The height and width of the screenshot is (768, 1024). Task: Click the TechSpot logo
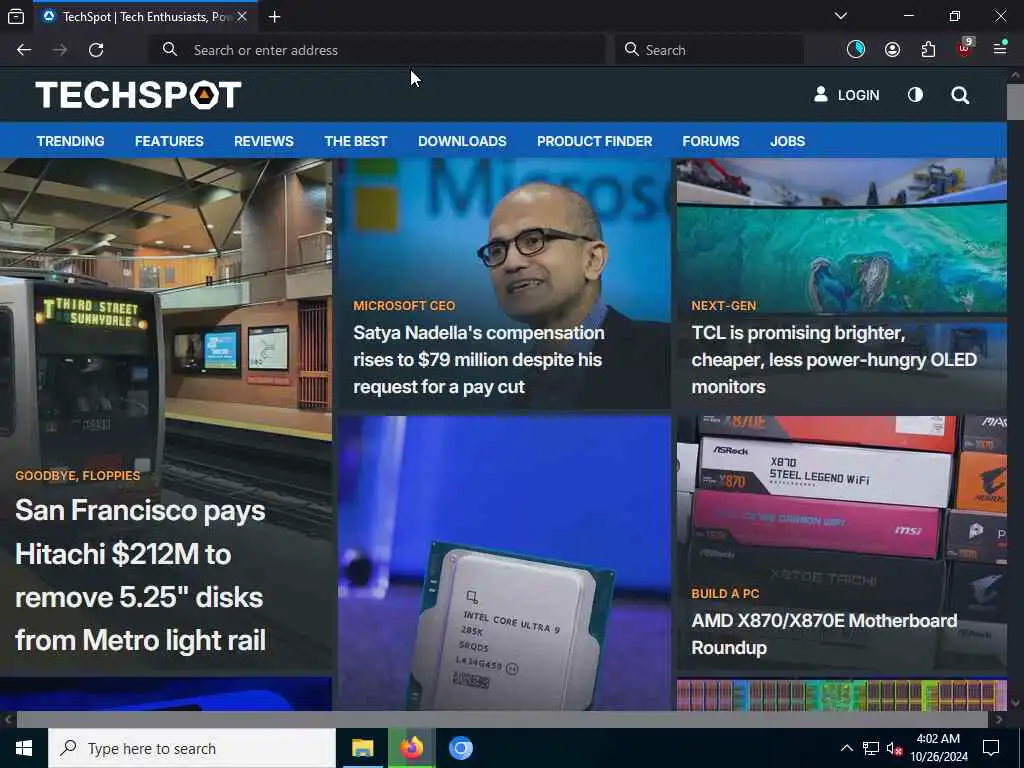click(x=138, y=95)
